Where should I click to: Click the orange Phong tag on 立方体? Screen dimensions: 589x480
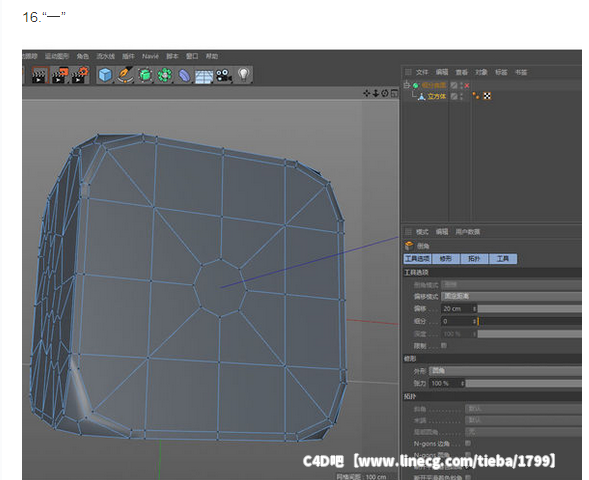[x=476, y=96]
